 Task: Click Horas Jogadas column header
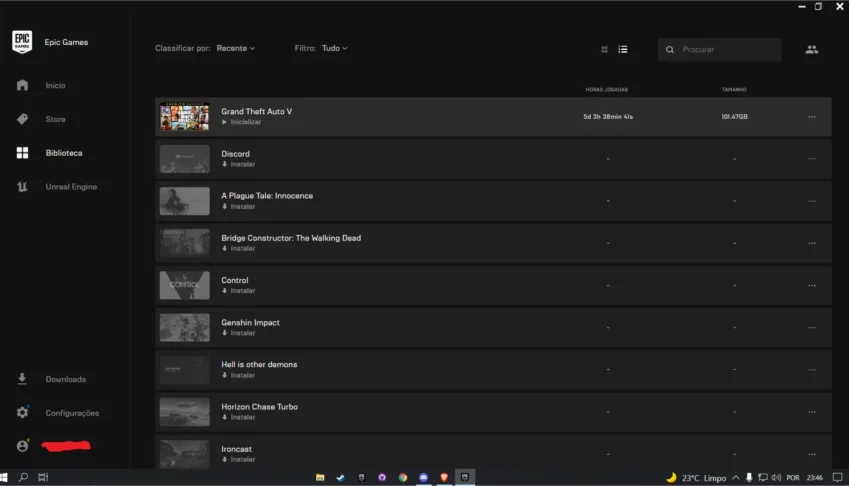tap(606, 90)
